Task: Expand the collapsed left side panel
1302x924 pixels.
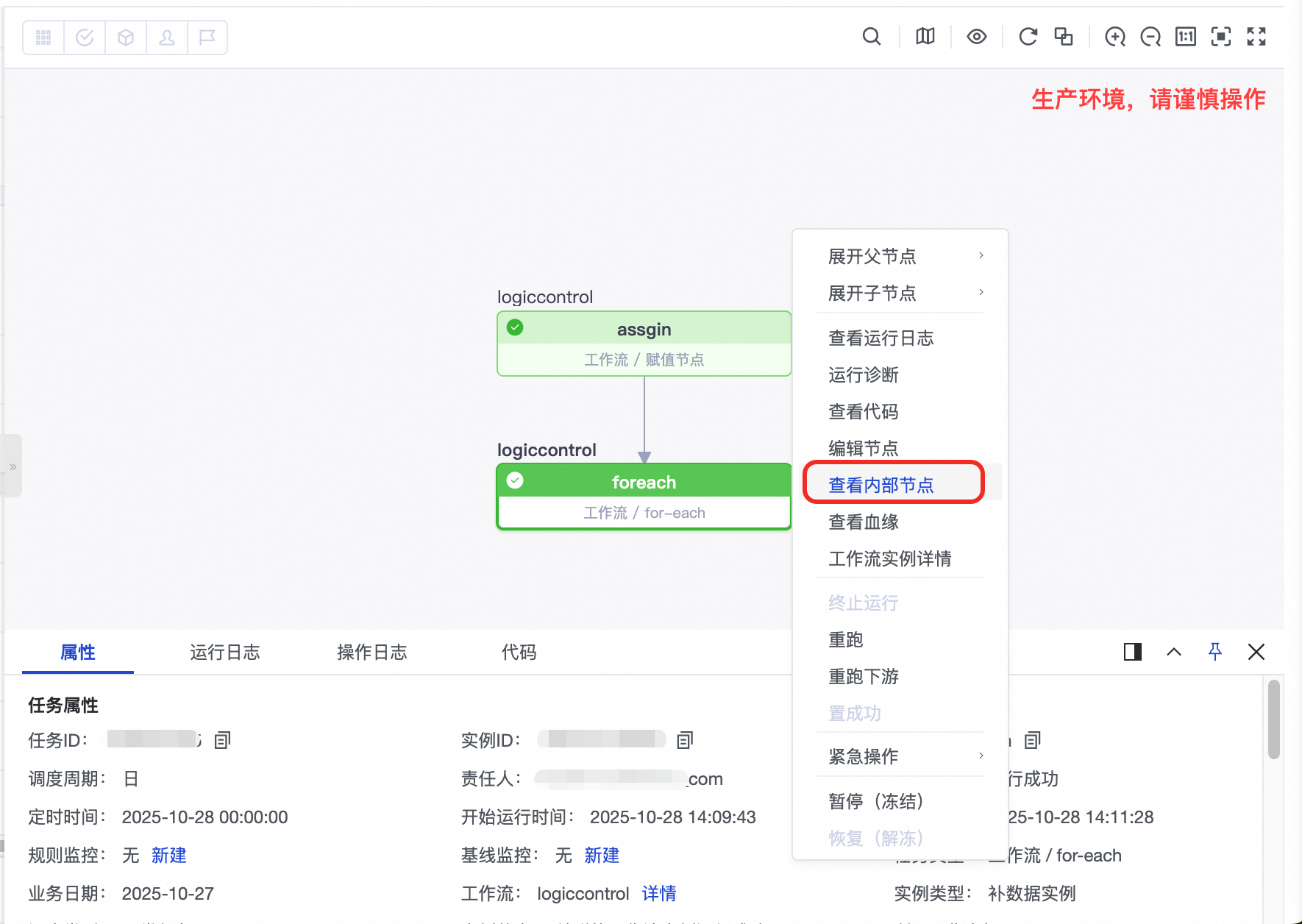Action: (x=13, y=466)
